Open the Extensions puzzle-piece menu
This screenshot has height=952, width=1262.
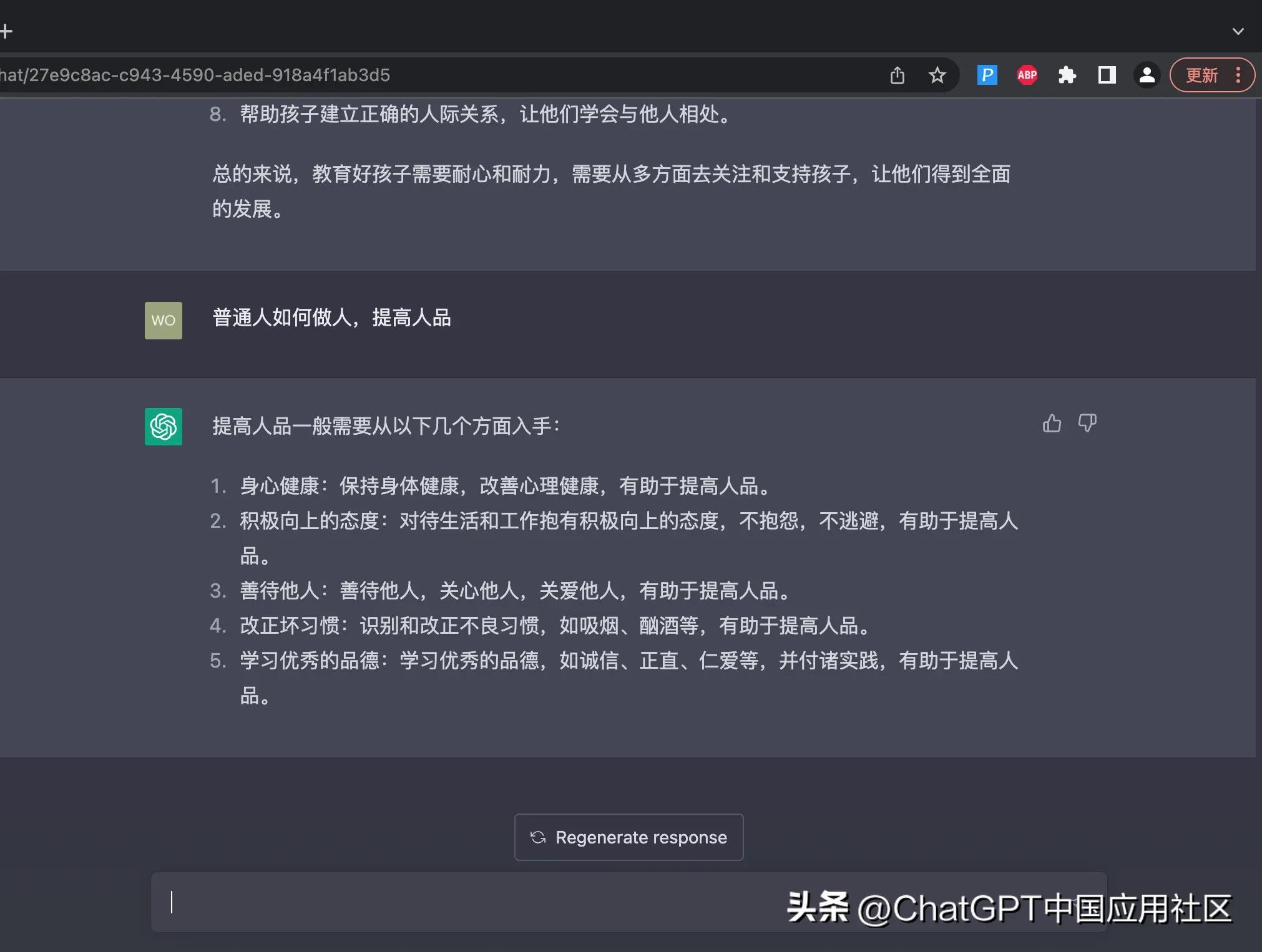(1067, 75)
